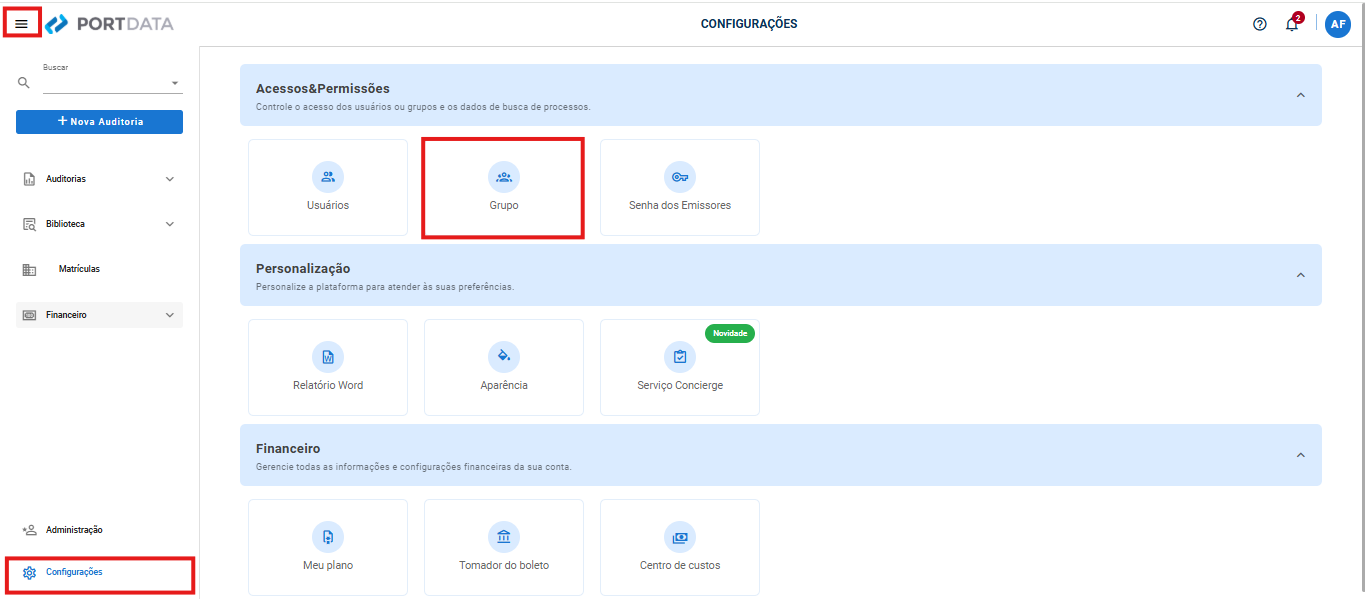Click the Nova Auditoria button
This screenshot has width=1365, height=599.
99,122
